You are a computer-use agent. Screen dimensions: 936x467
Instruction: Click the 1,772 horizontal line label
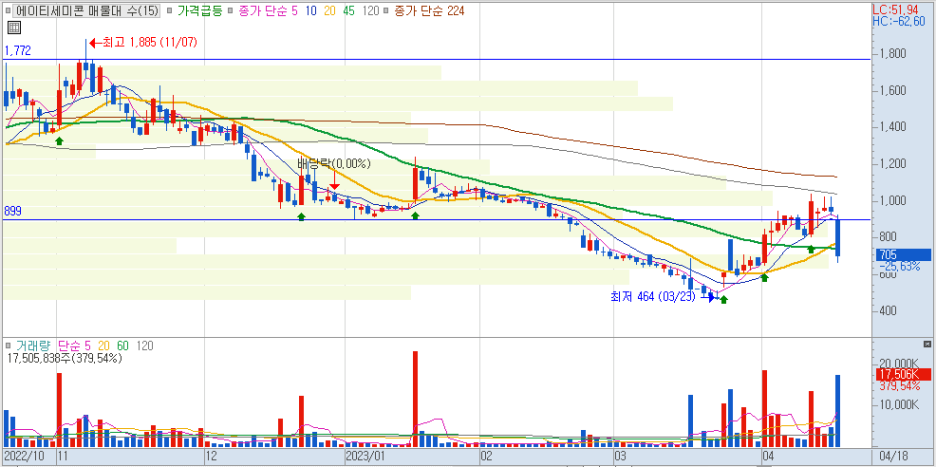pyautogui.click(x=16, y=52)
